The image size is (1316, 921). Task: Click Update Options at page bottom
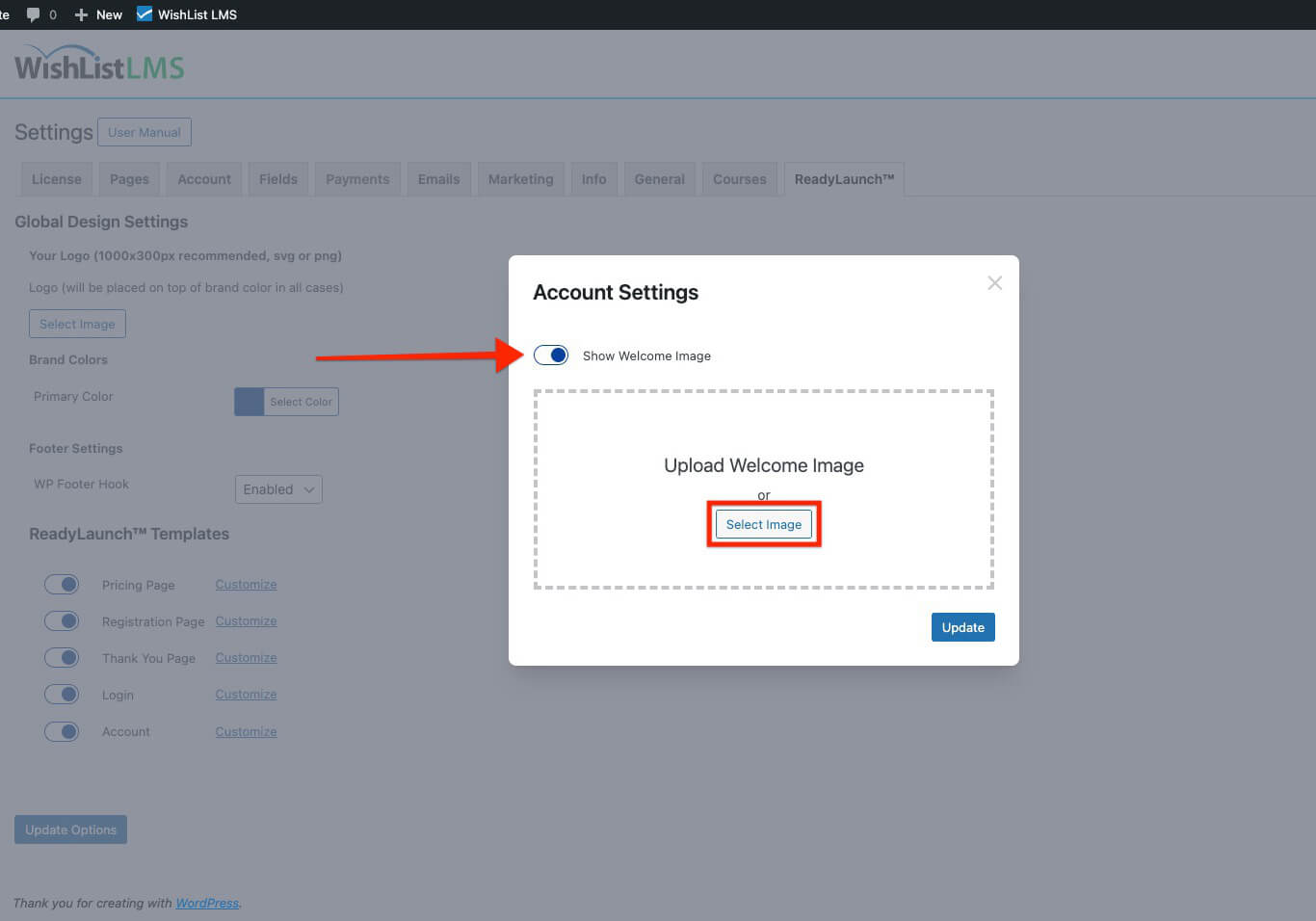pos(70,829)
